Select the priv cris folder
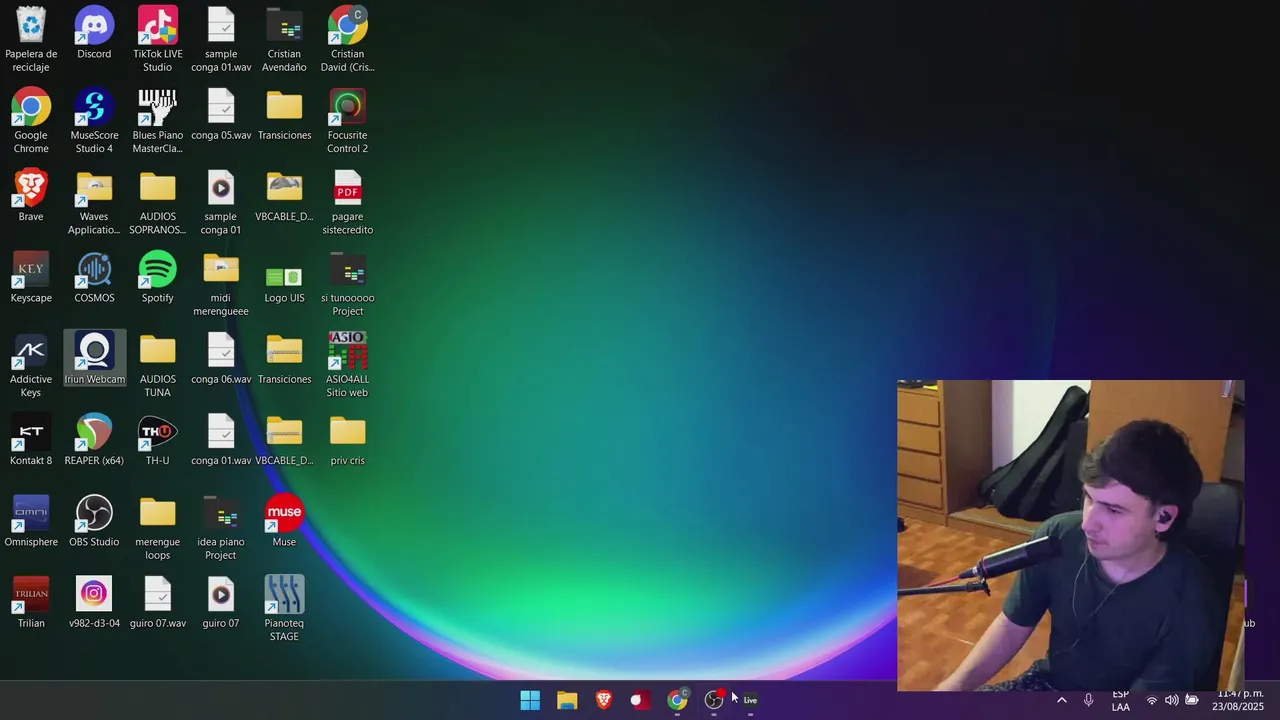Image resolution: width=1280 pixels, height=720 pixels. pos(347,440)
